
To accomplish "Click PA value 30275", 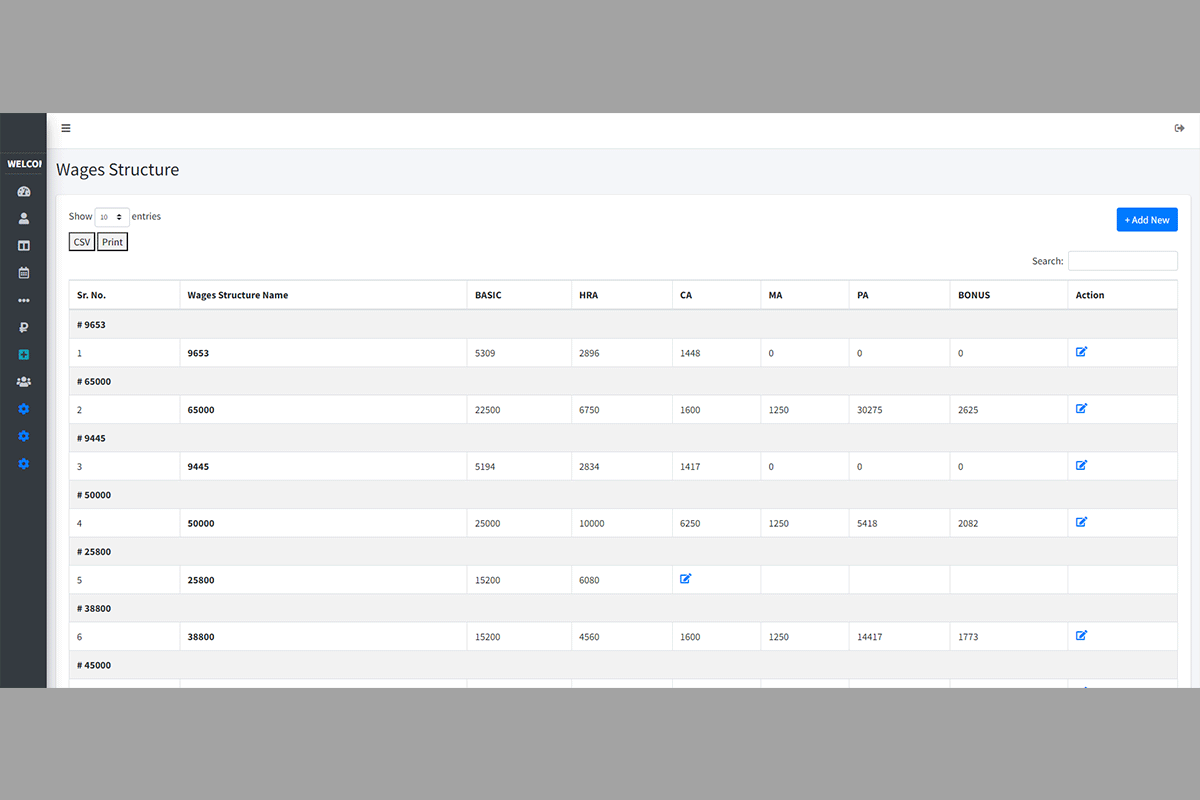I will pyautogui.click(x=870, y=410).
